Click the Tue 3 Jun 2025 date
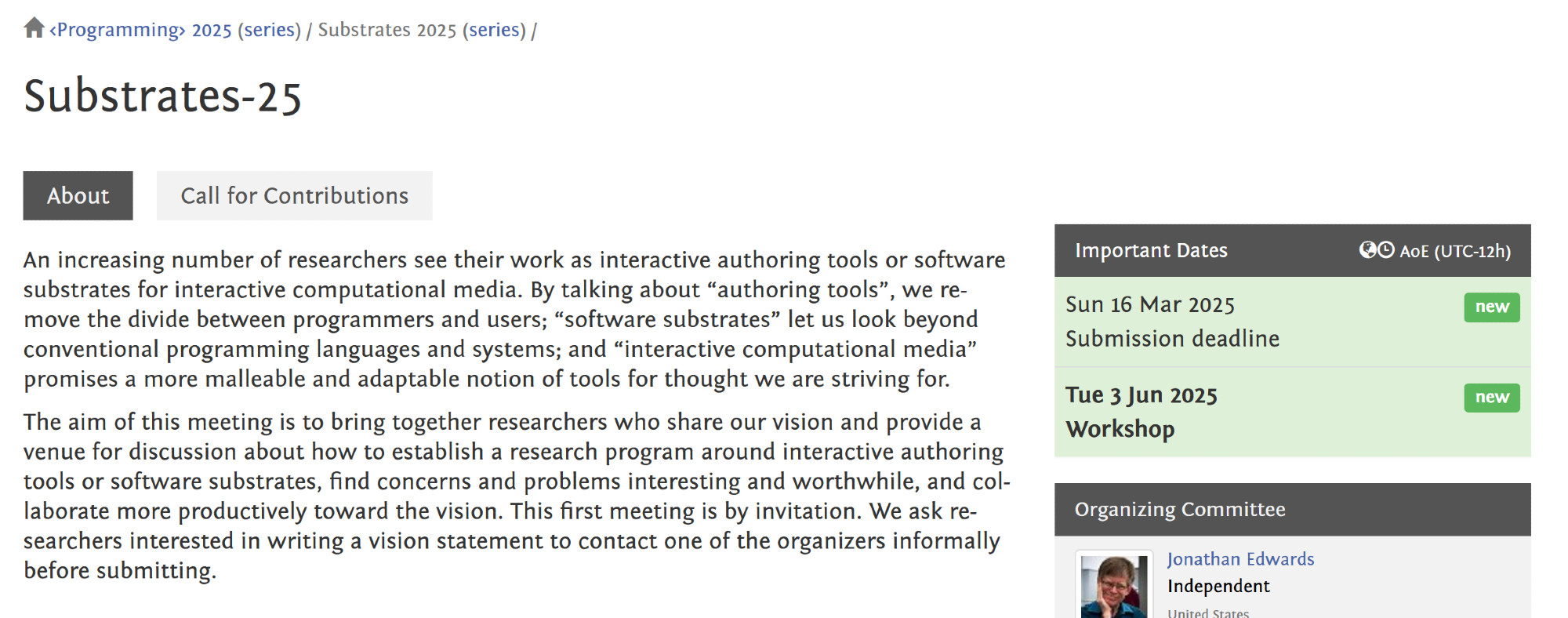The width and height of the screenshot is (1568, 618). click(1141, 395)
